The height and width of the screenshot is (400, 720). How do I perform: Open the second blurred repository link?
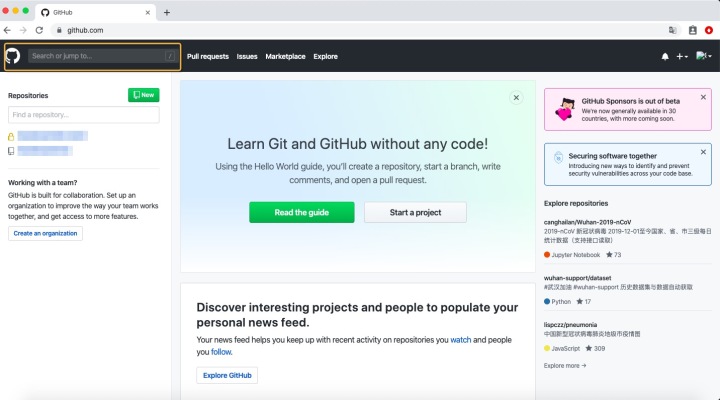(x=45, y=151)
